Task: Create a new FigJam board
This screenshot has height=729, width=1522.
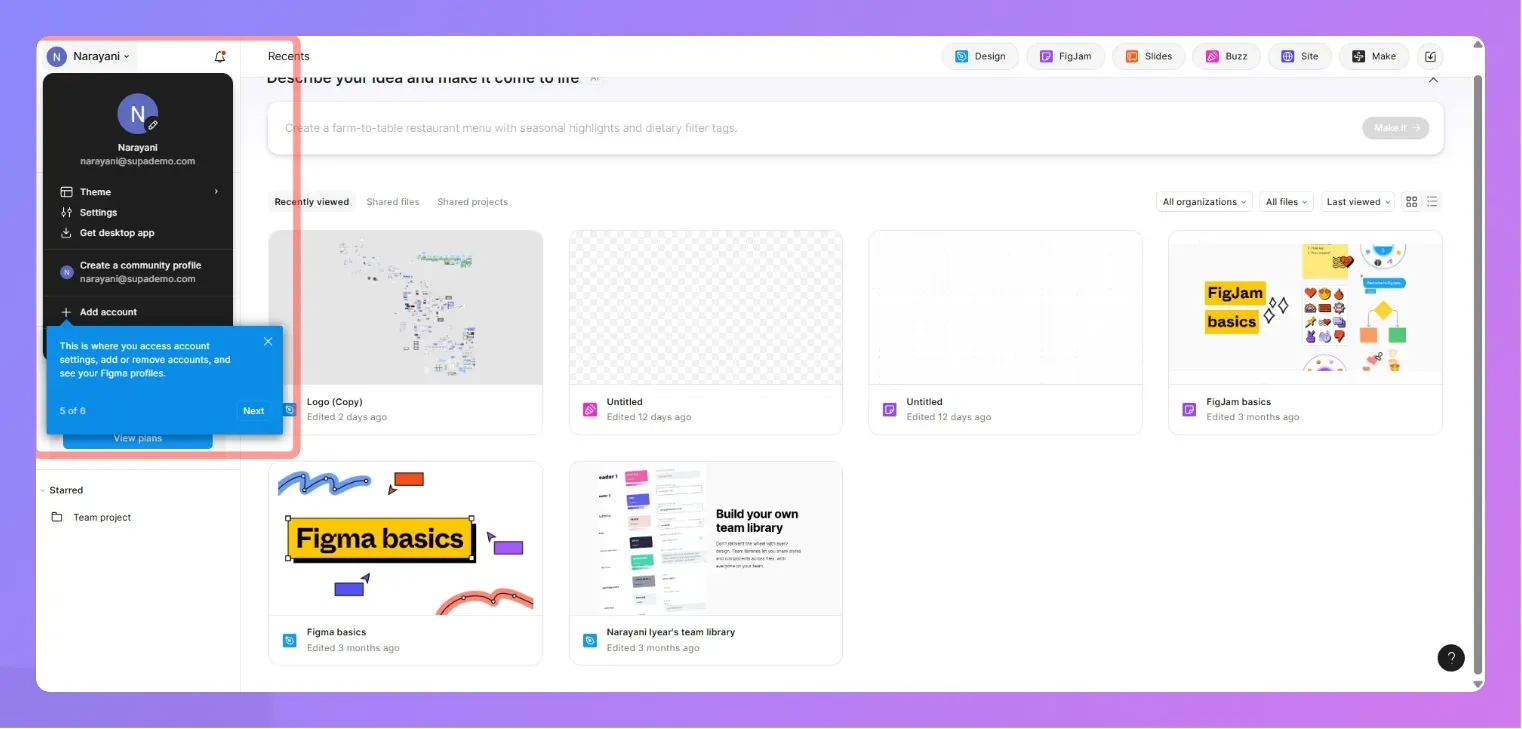Action: tap(1065, 56)
